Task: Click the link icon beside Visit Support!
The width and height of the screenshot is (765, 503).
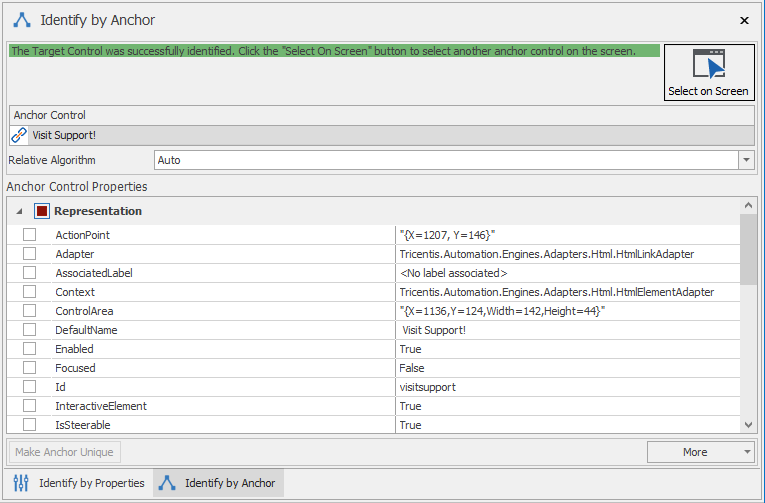Action: click(19, 135)
